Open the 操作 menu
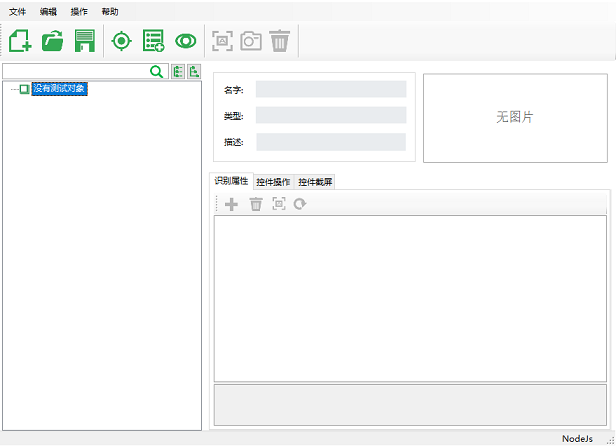This screenshot has height=446, width=616. pyautogui.click(x=79, y=12)
